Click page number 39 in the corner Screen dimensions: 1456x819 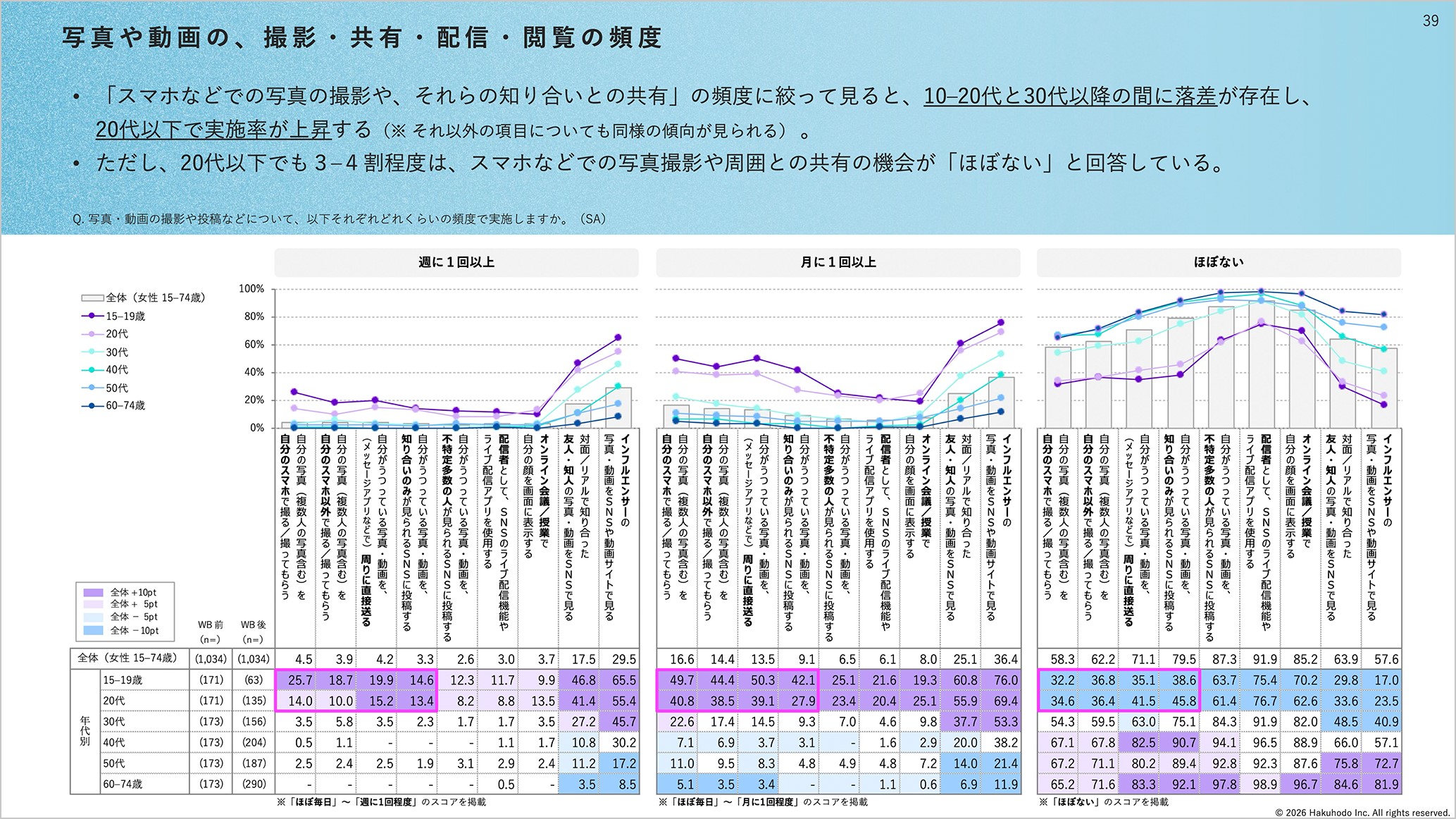(x=1430, y=21)
